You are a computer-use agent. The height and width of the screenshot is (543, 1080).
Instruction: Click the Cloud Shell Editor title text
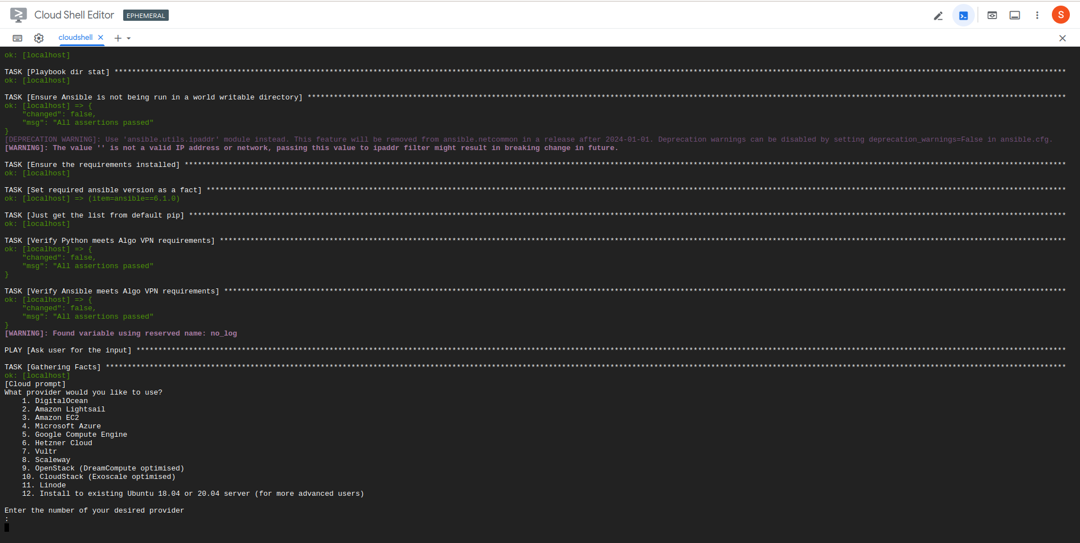click(x=74, y=15)
